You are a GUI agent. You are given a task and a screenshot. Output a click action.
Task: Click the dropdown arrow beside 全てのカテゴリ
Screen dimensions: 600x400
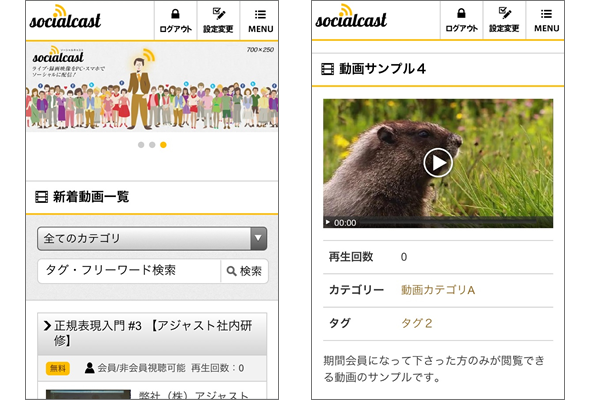pyautogui.click(x=258, y=238)
